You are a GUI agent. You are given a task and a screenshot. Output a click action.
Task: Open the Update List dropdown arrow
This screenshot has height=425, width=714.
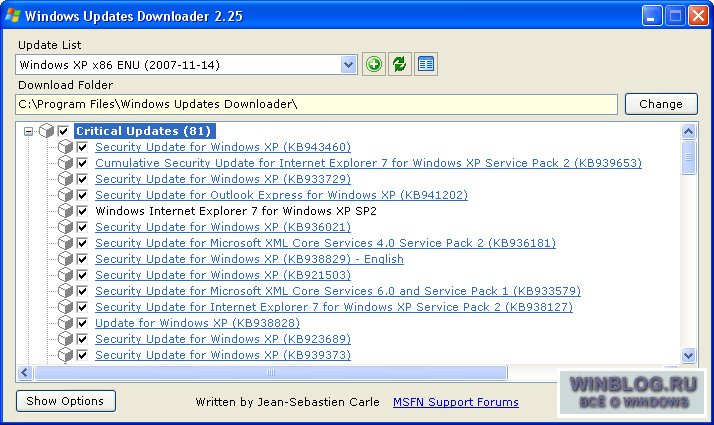(348, 65)
